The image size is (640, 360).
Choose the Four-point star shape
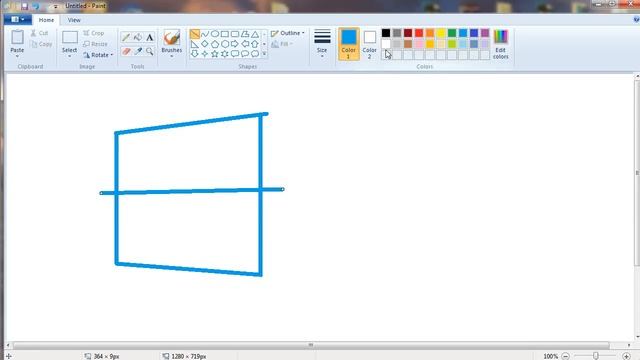tap(204, 53)
